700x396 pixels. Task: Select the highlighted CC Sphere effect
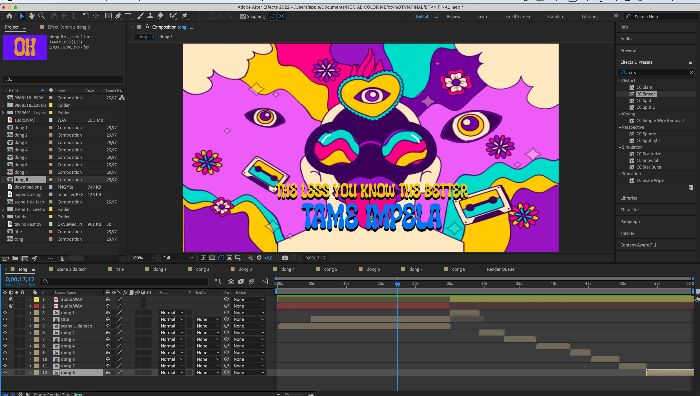click(x=646, y=94)
